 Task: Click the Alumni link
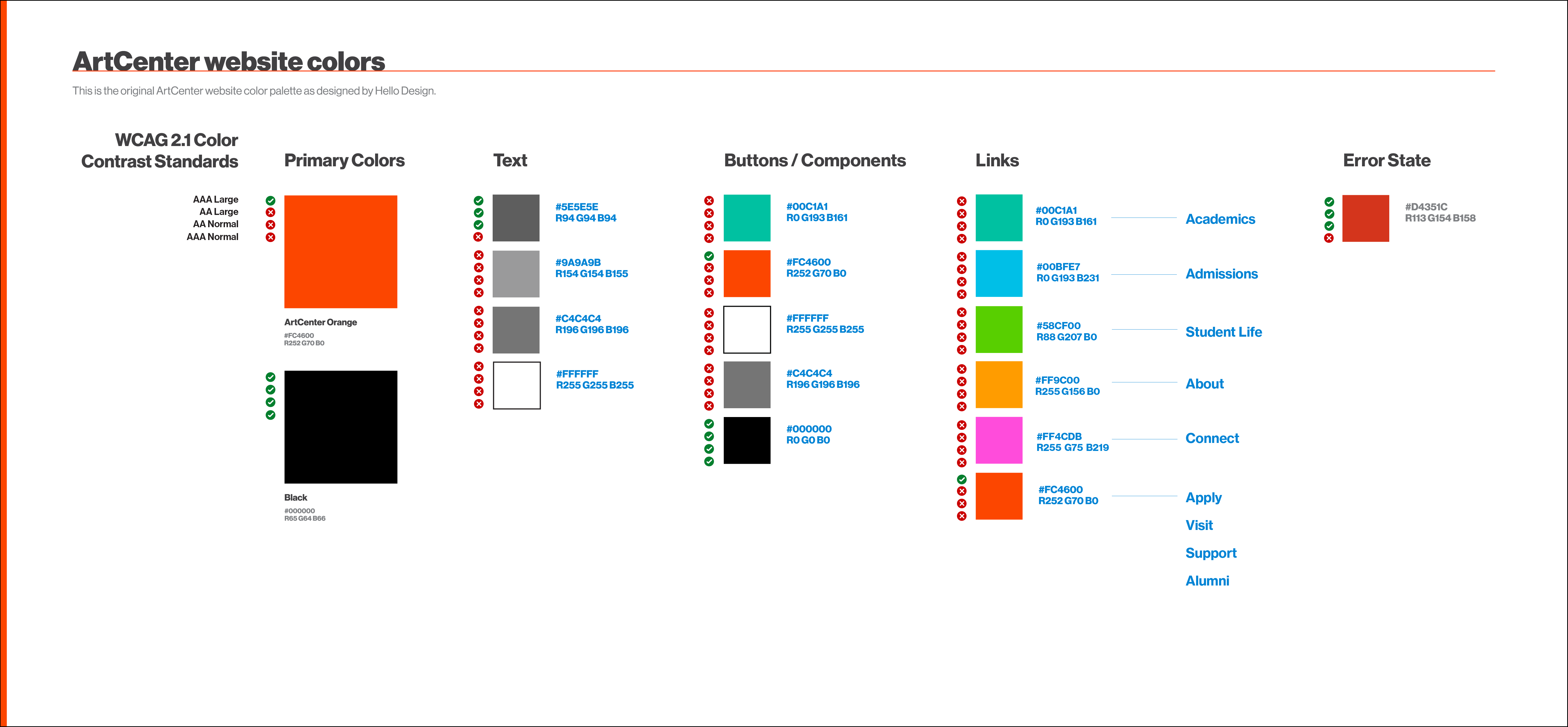1207,581
